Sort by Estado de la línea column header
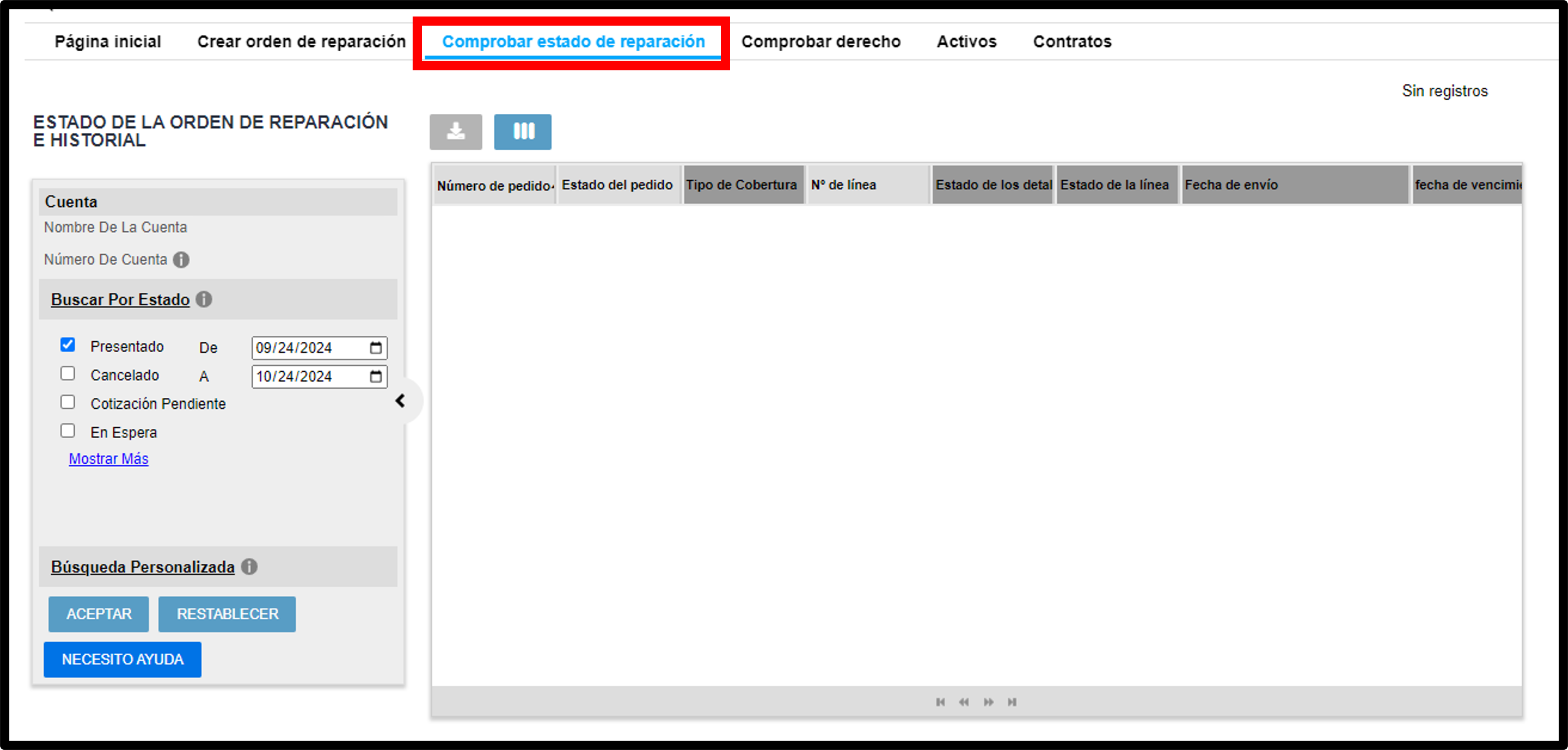This screenshot has height=750, width=1568. 1118,185
